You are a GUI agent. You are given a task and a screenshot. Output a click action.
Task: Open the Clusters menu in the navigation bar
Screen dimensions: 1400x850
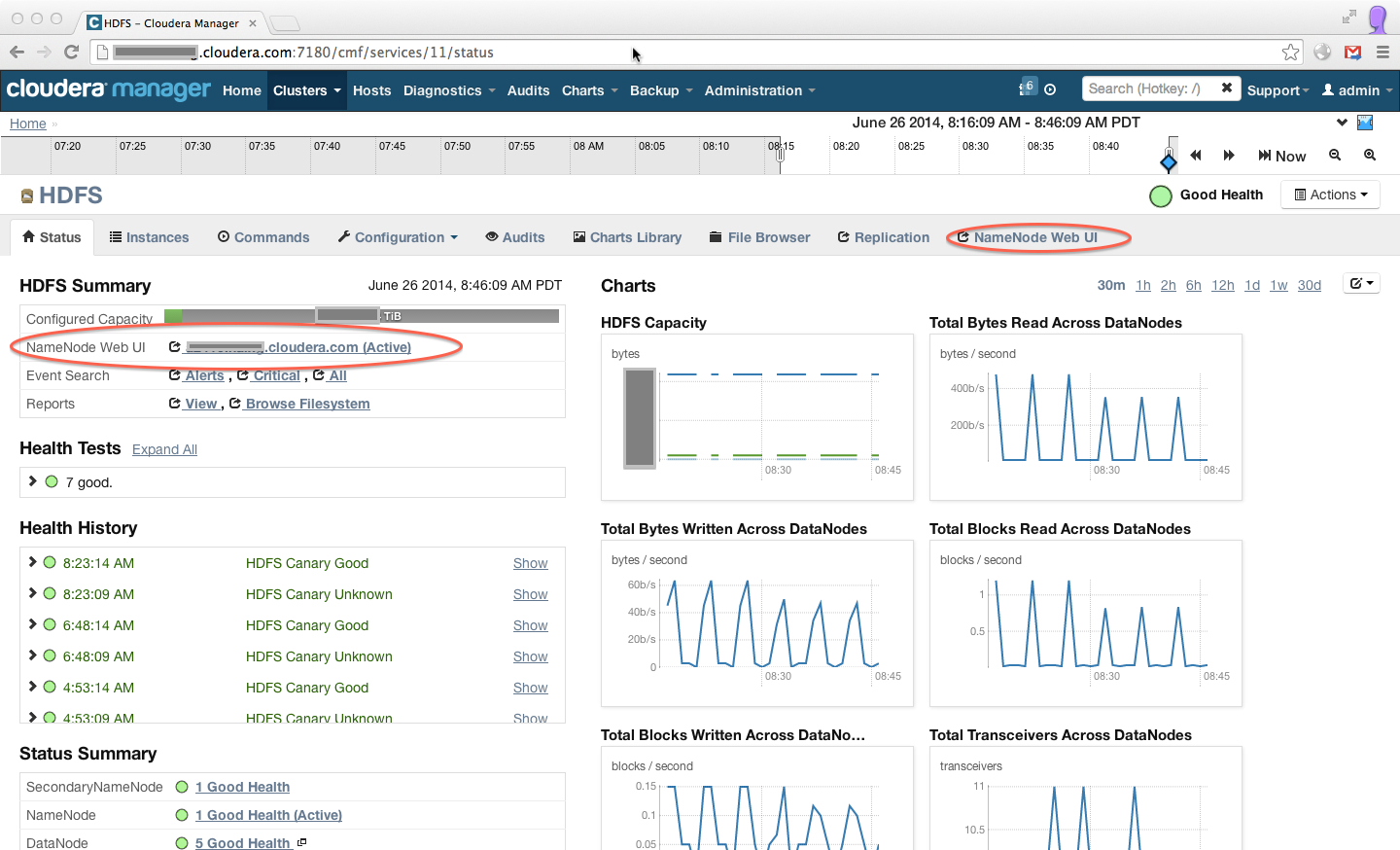click(x=307, y=90)
